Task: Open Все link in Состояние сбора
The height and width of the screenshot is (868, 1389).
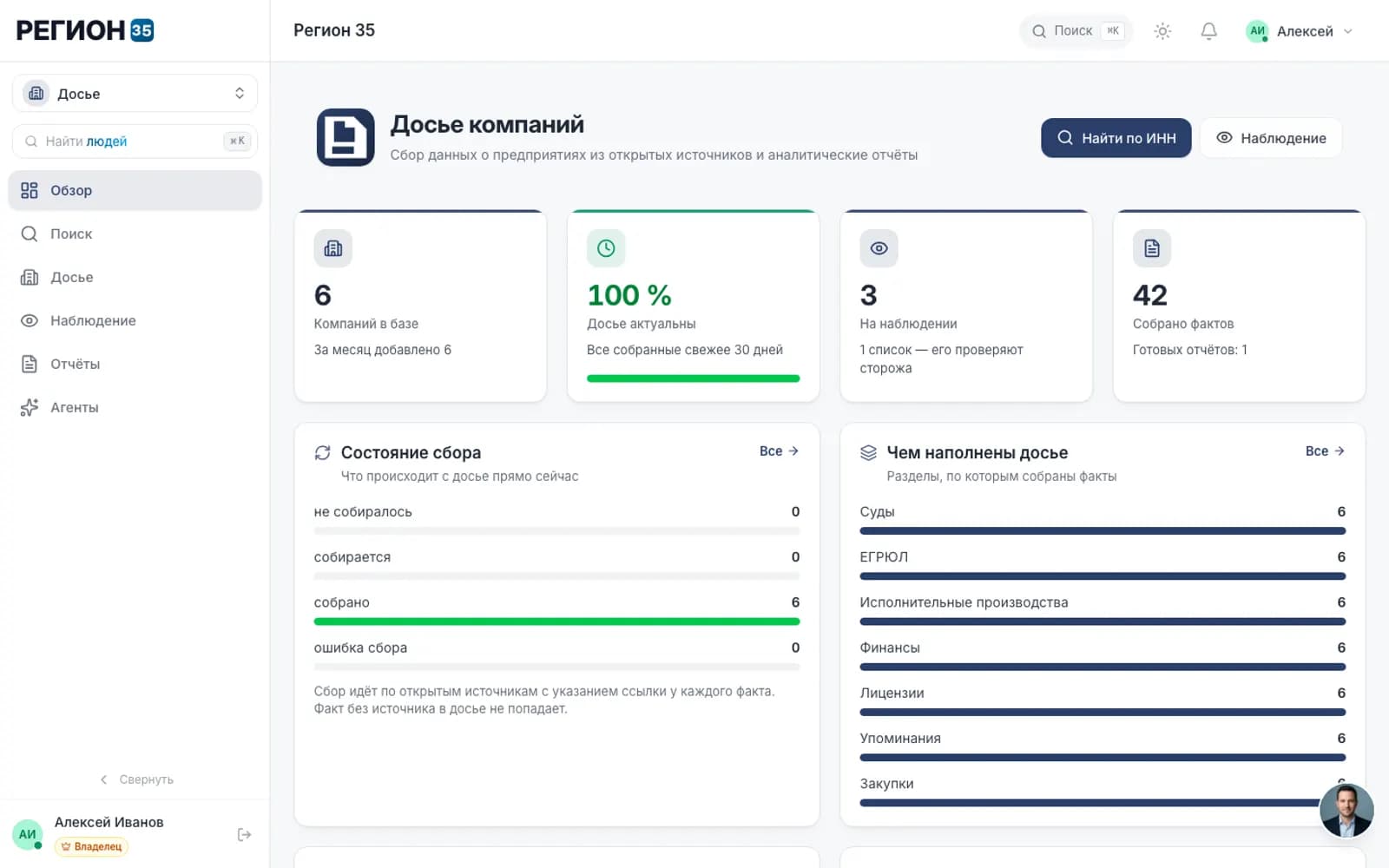Action: [x=779, y=451]
